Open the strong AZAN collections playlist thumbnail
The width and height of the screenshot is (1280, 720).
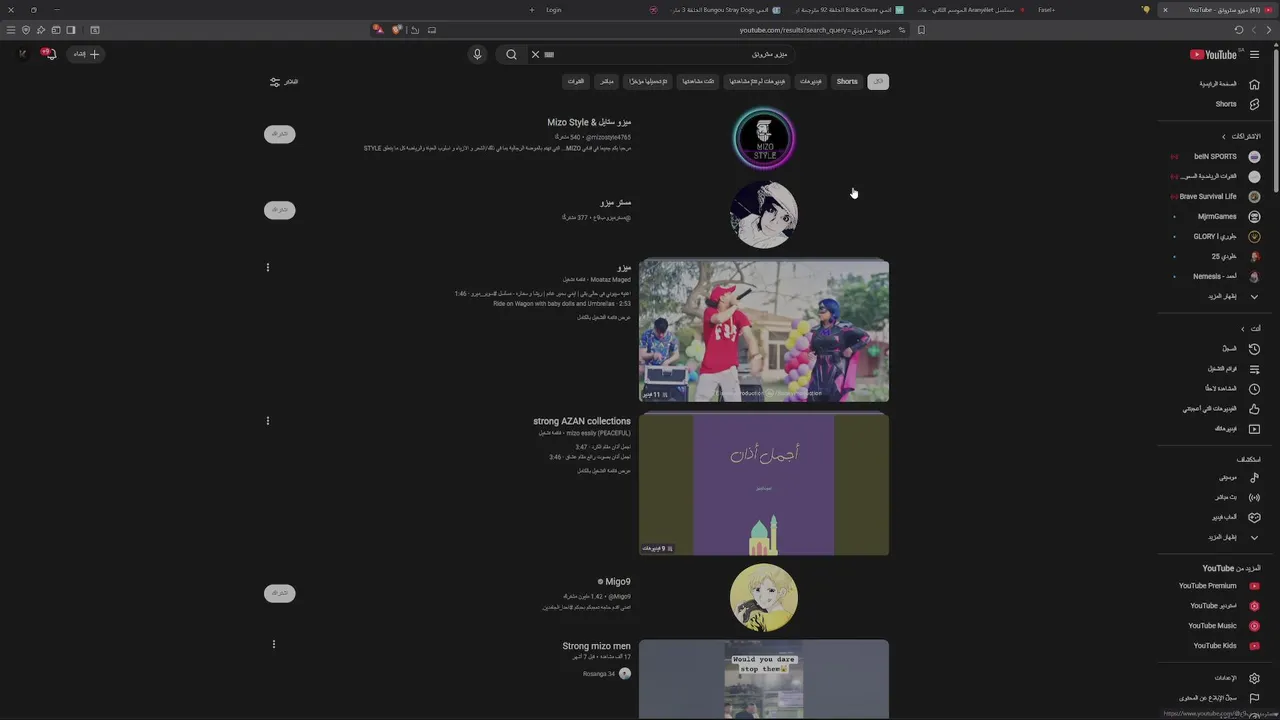pyautogui.click(x=764, y=484)
